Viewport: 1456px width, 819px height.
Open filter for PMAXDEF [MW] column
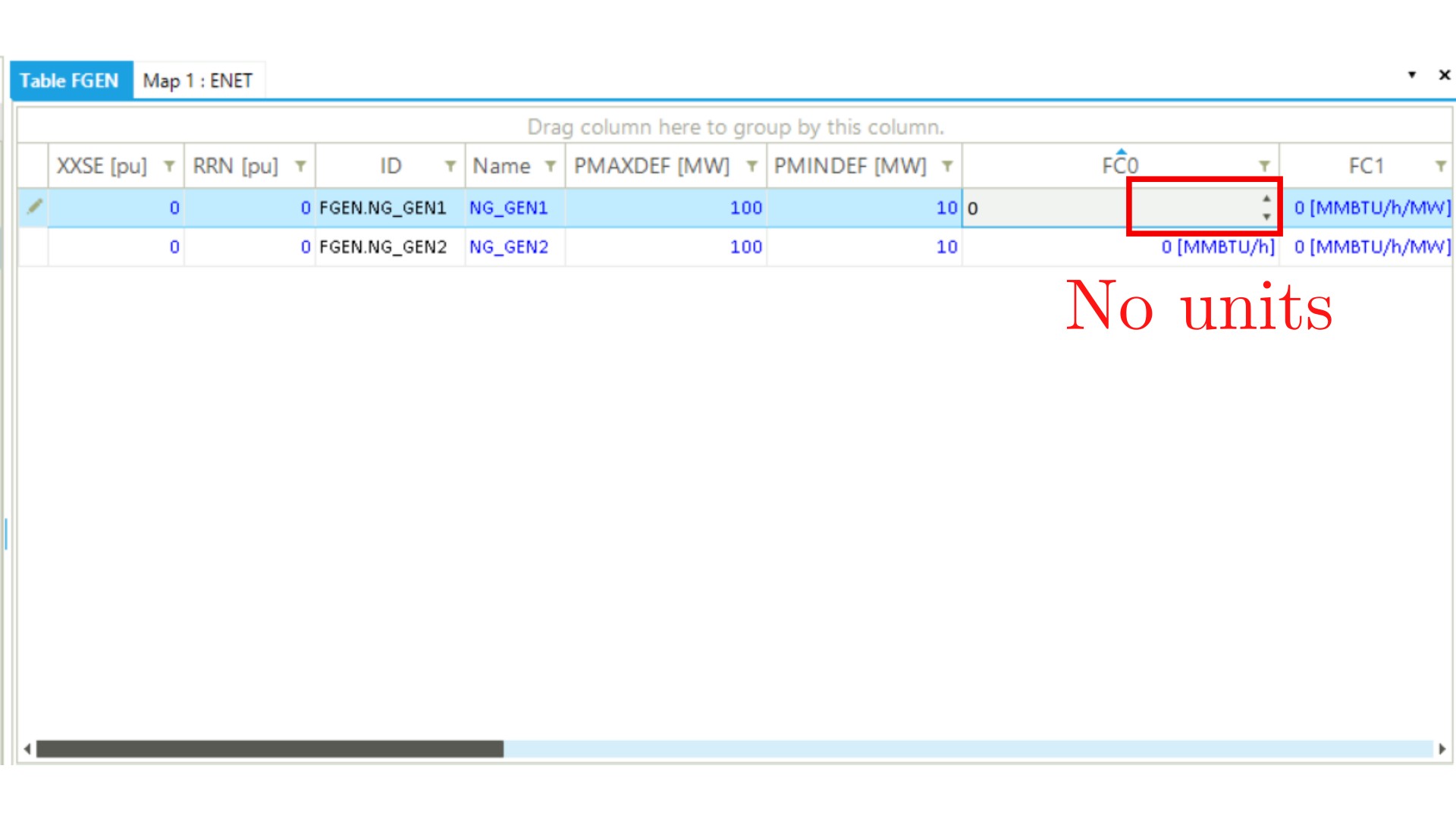[x=752, y=166]
